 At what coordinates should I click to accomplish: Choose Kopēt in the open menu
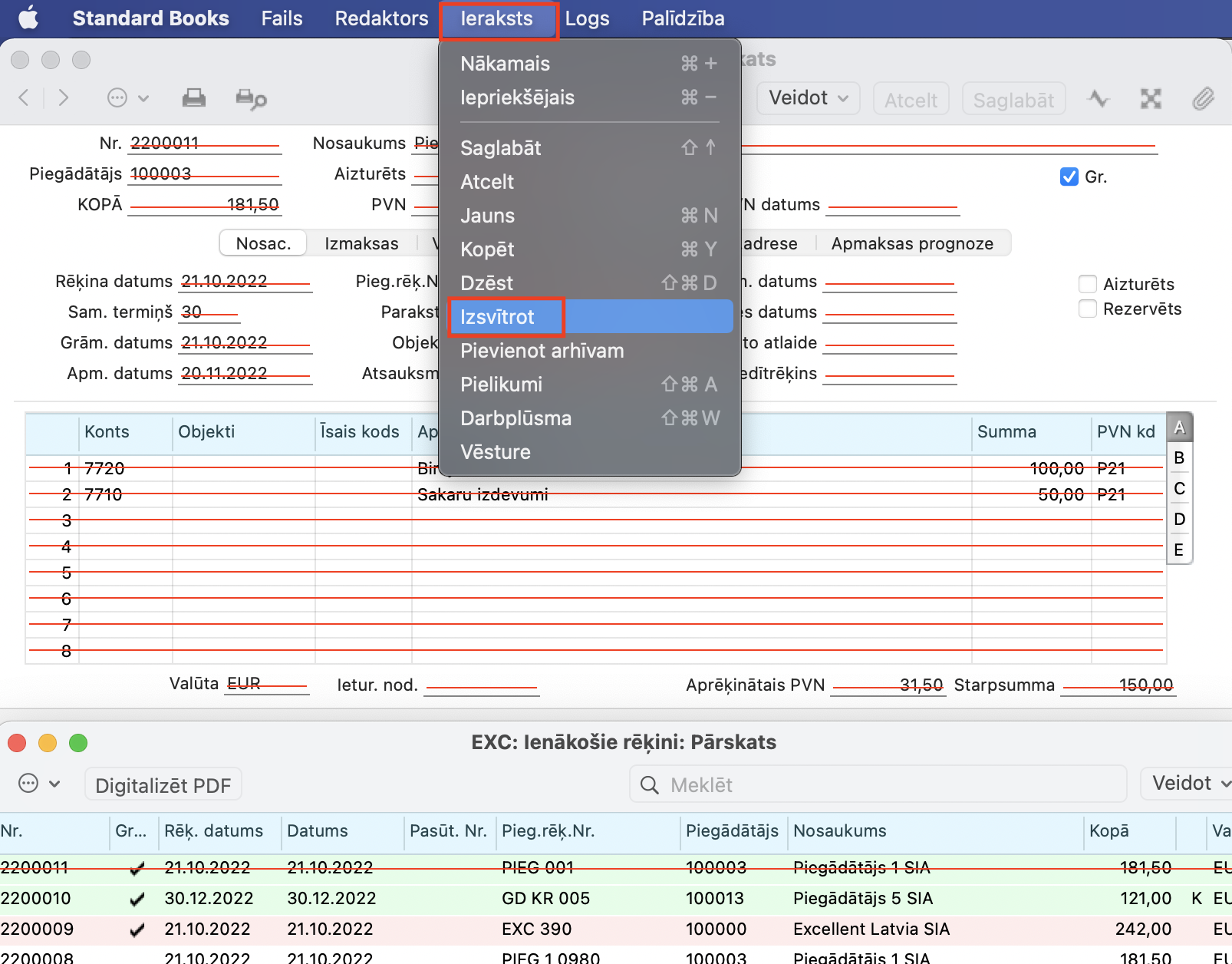click(x=488, y=249)
